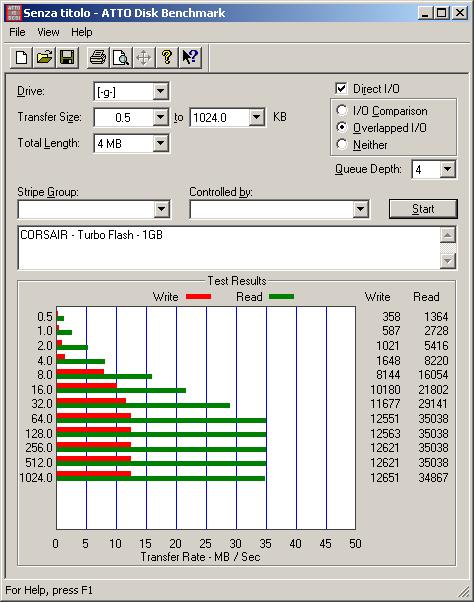The height and width of the screenshot is (602, 474).
Task: Click 'For Help, press F1' status text
Action: point(49,590)
